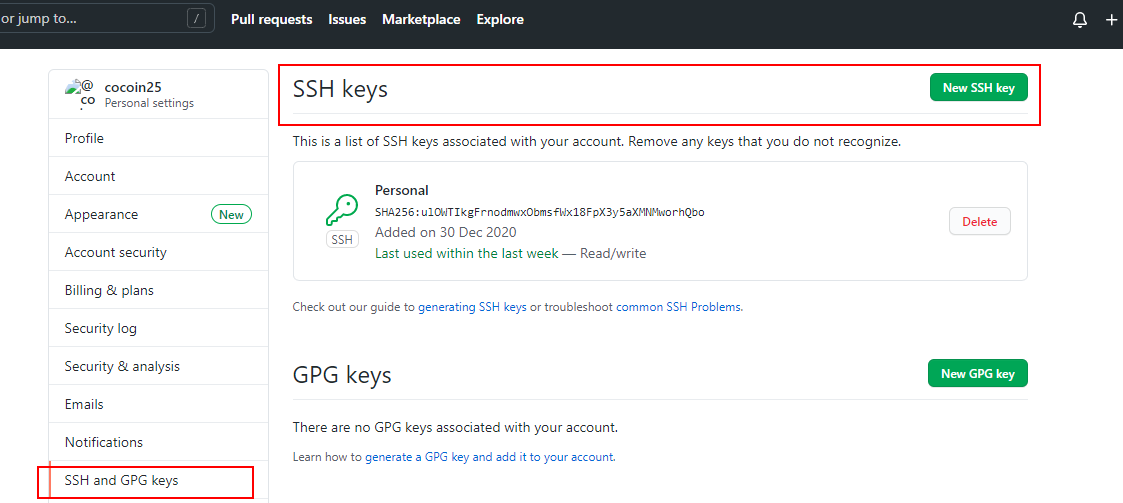Open the common SSH Problems link
The image size is (1123, 503).
click(x=679, y=307)
